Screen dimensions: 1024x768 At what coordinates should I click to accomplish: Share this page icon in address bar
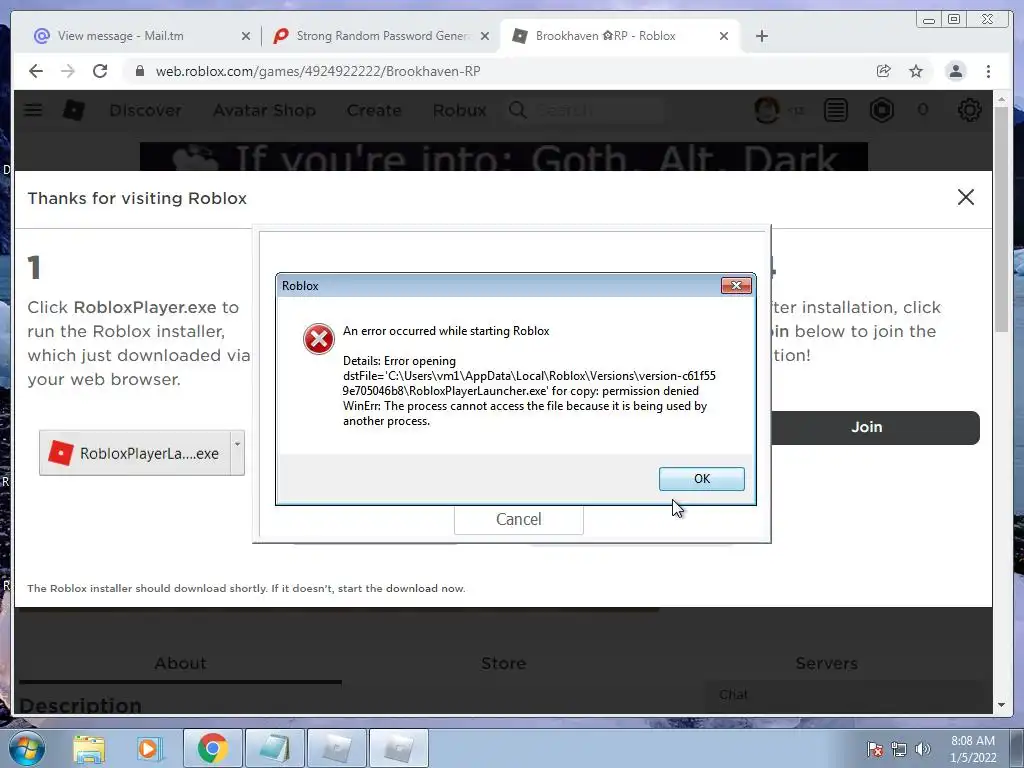884,71
